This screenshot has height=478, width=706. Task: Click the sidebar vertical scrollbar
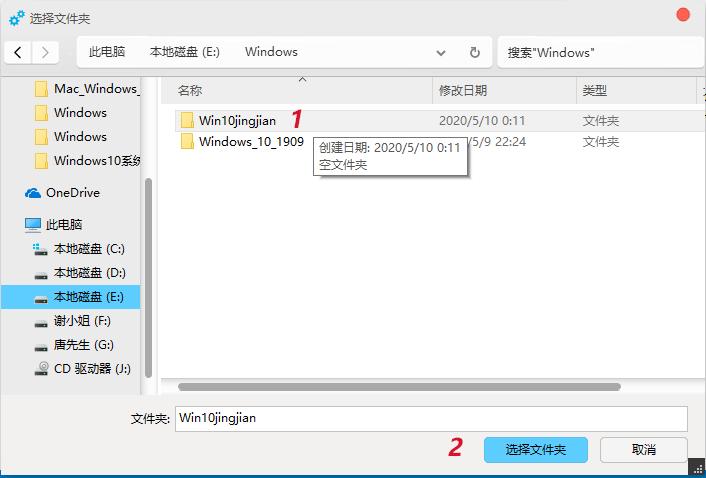click(x=148, y=278)
